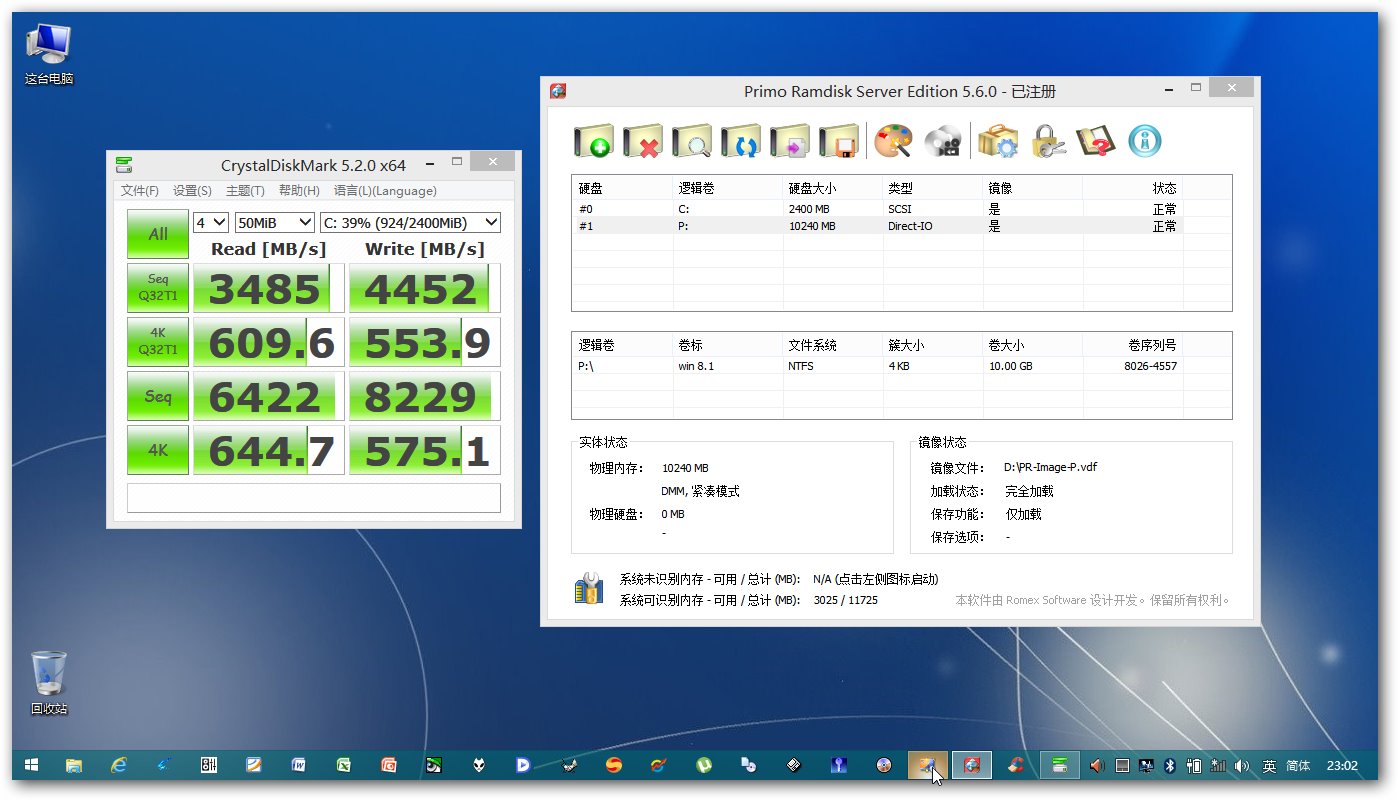
Task: Click the Direct-IO type cell
Action: 912,226
